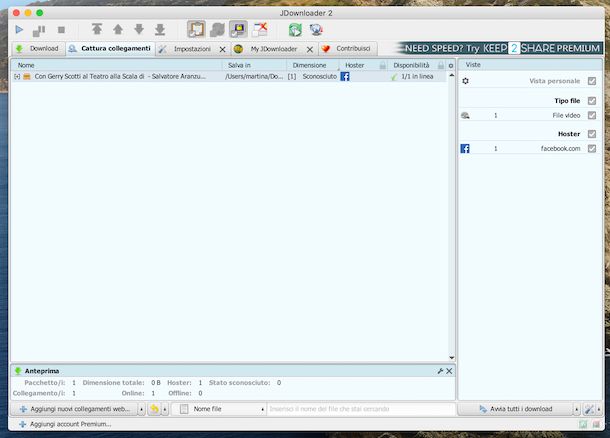Click top arrow of list scrollbar

click(451, 75)
